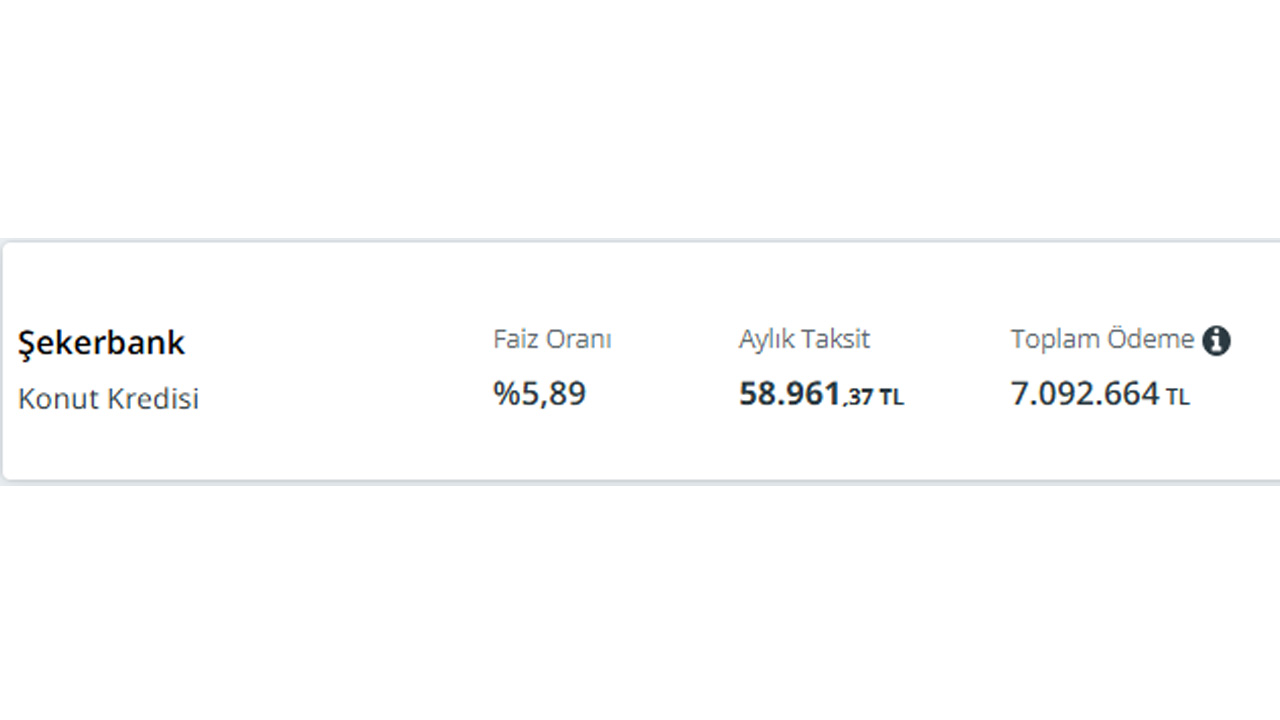Click the TL unit after monthly installment
Viewport: 1280px width, 720px height.
(x=892, y=398)
